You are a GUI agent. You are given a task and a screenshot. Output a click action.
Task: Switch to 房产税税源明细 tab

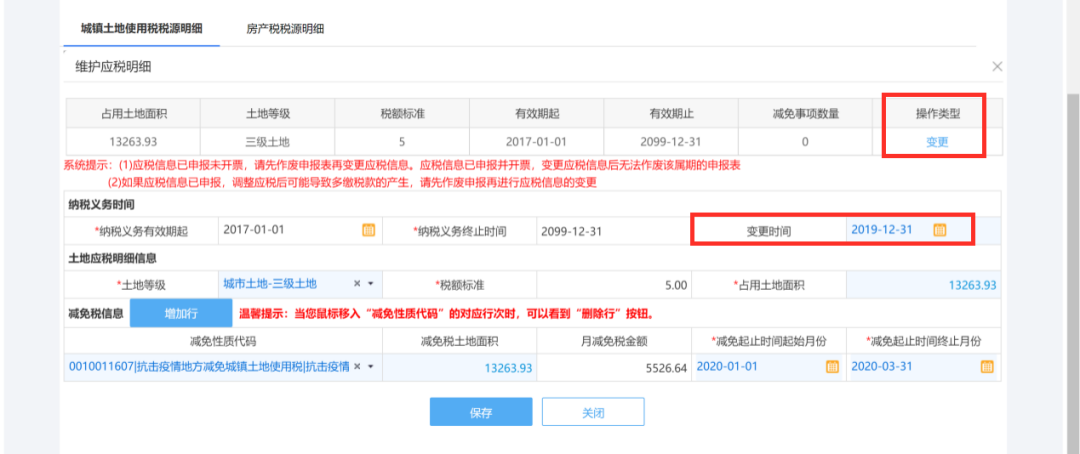(285, 28)
